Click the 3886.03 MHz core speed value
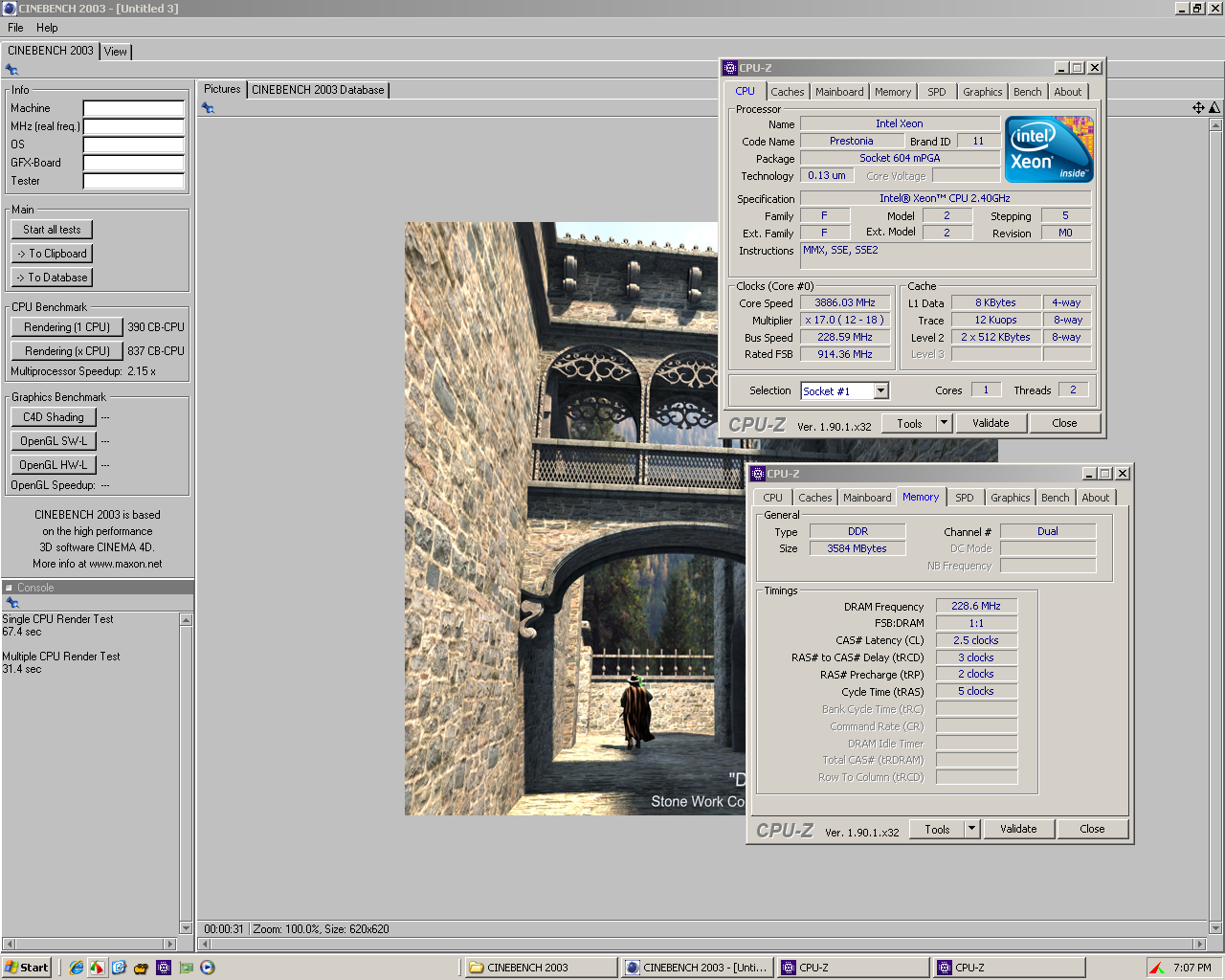The image size is (1225, 980). click(845, 302)
